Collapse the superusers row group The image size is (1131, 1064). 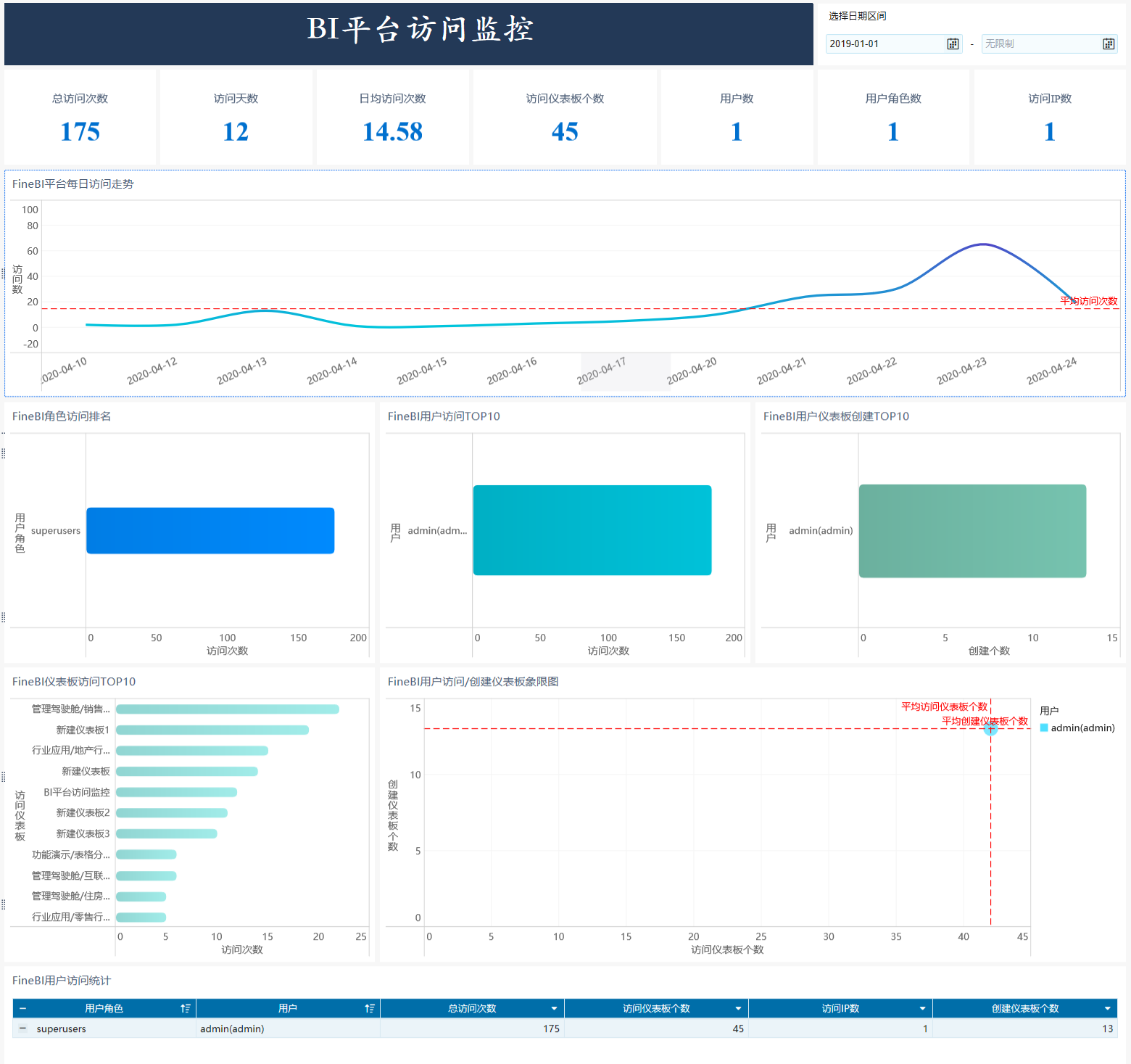[22, 1028]
